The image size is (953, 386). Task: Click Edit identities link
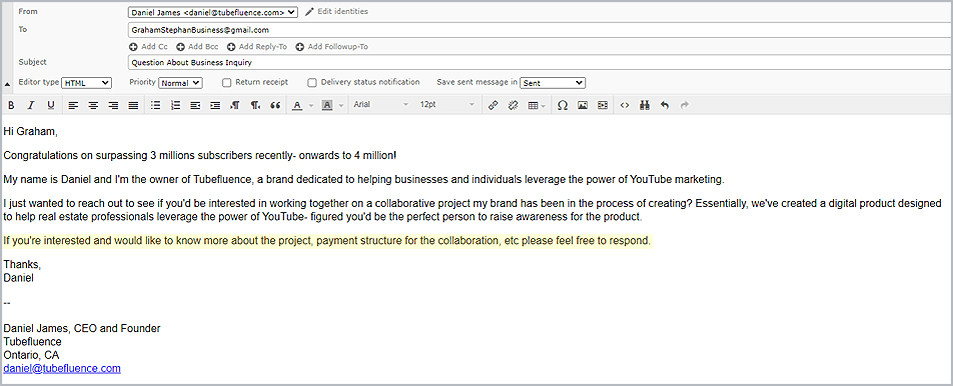tap(337, 12)
